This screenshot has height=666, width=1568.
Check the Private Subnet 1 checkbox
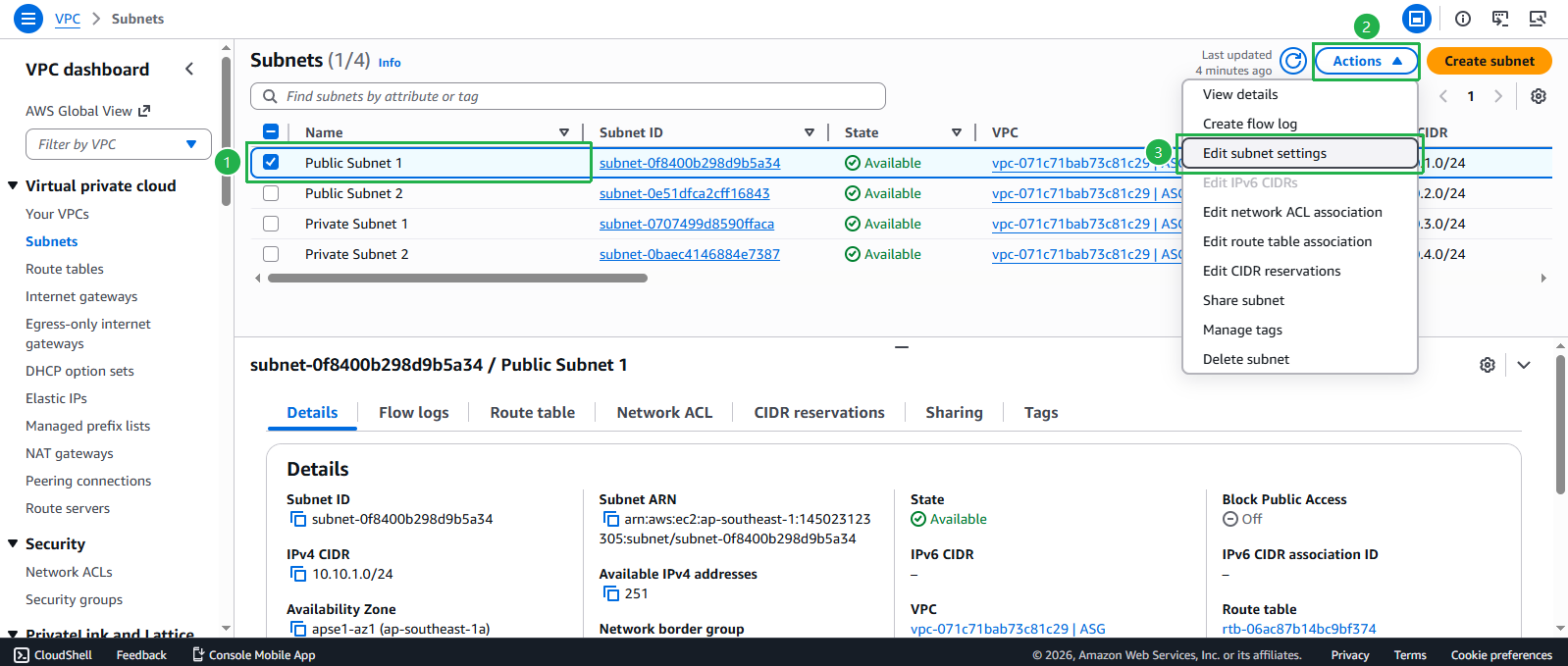point(271,224)
